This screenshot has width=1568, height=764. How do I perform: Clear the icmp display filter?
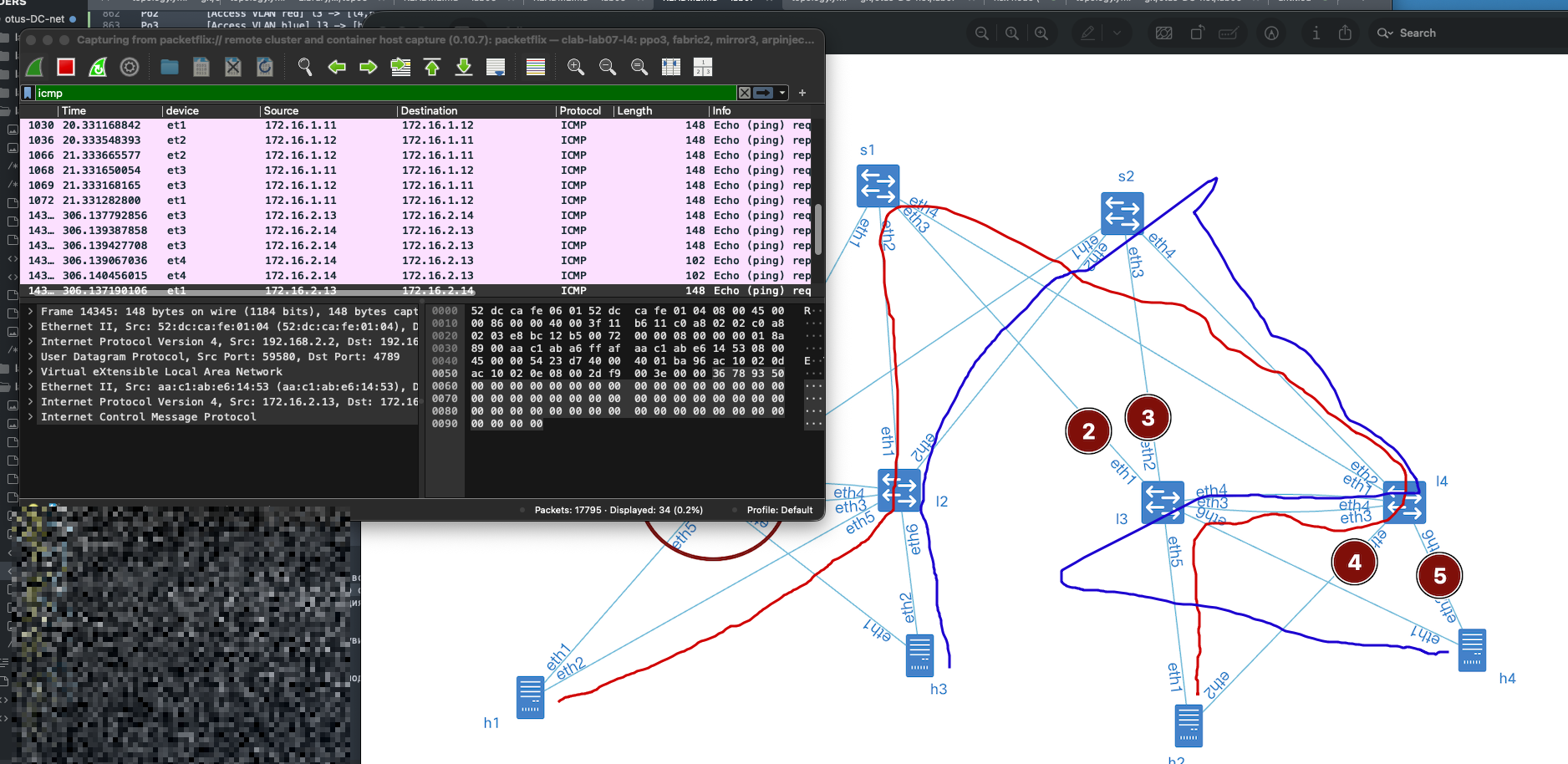click(x=744, y=93)
